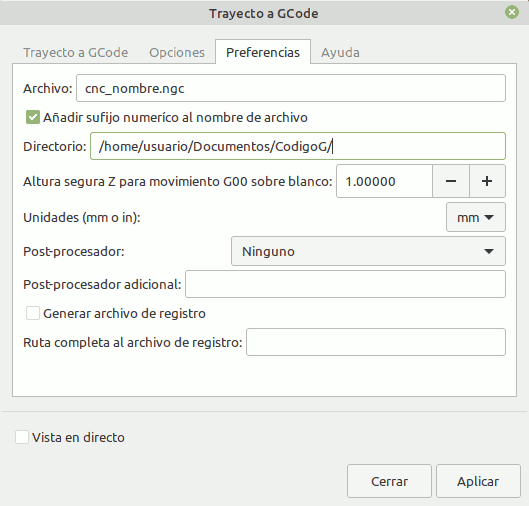
Task: Increase the safe Z height with plus button
Action: [487, 181]
